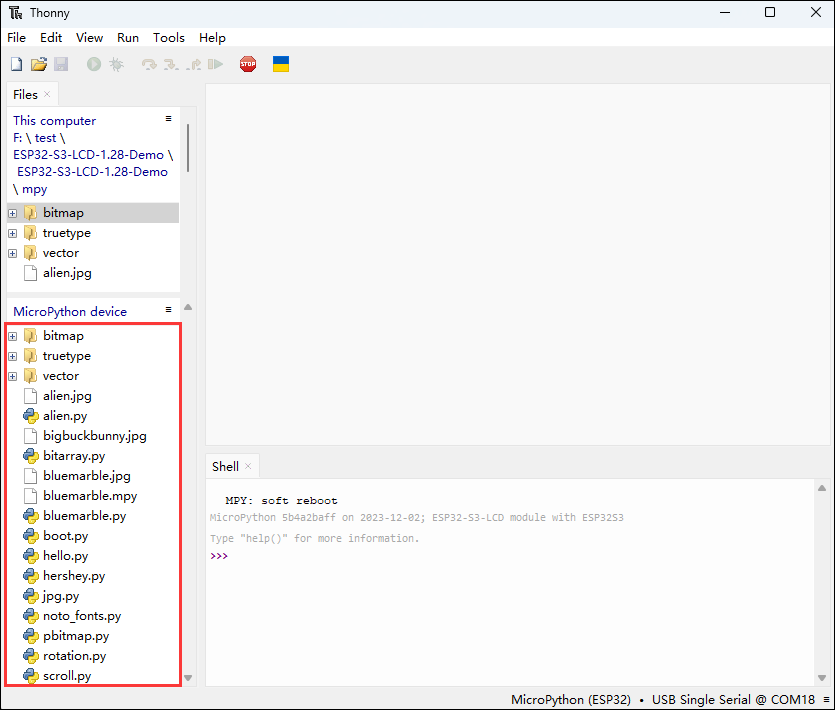
Task: Click the Shell scroll-up arrow
Action: click(822, 488)
